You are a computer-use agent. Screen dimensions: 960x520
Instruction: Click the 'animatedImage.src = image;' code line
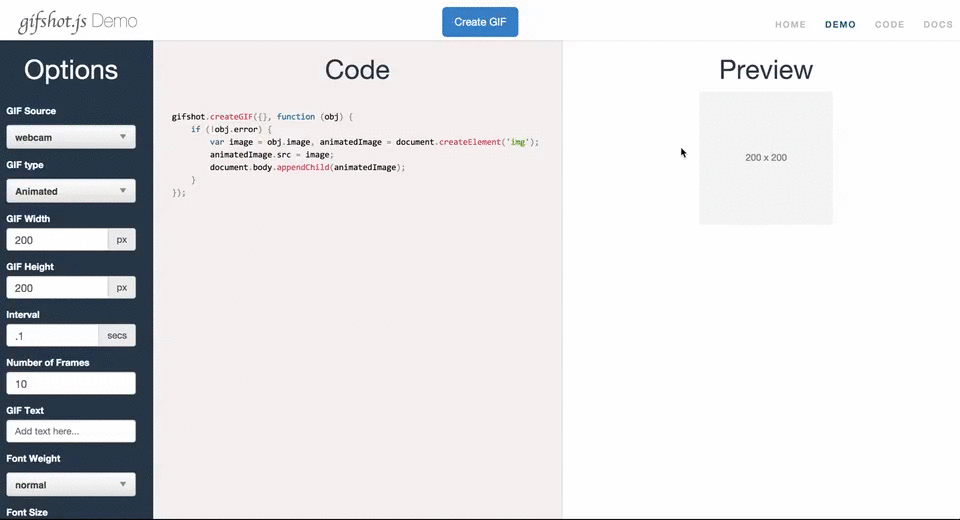272,154
